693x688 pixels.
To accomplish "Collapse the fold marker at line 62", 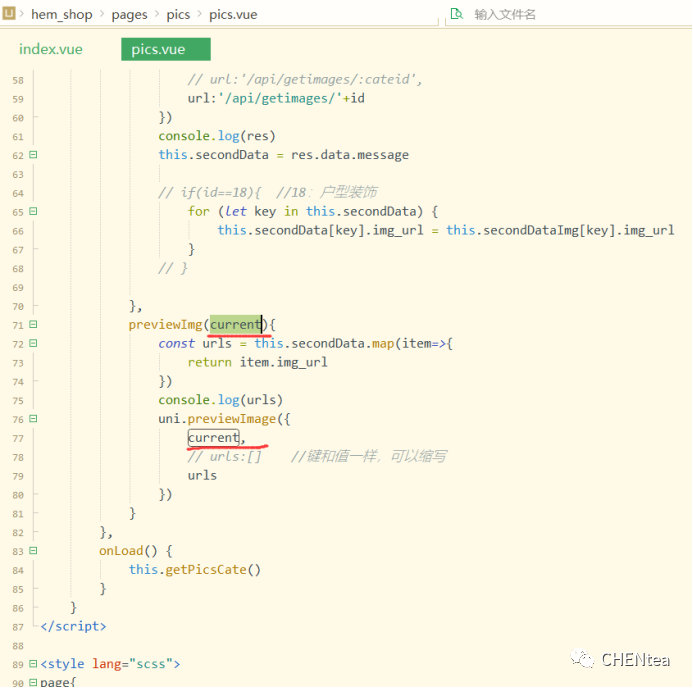I will click(x=33, y=155).
